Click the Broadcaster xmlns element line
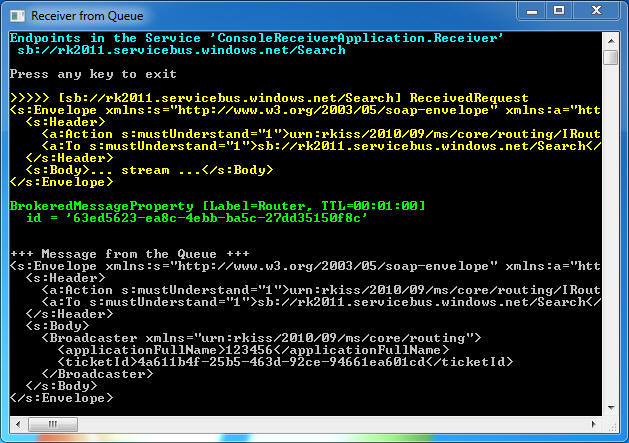Viewport: 629px width, 443px height. pos(261,338)
